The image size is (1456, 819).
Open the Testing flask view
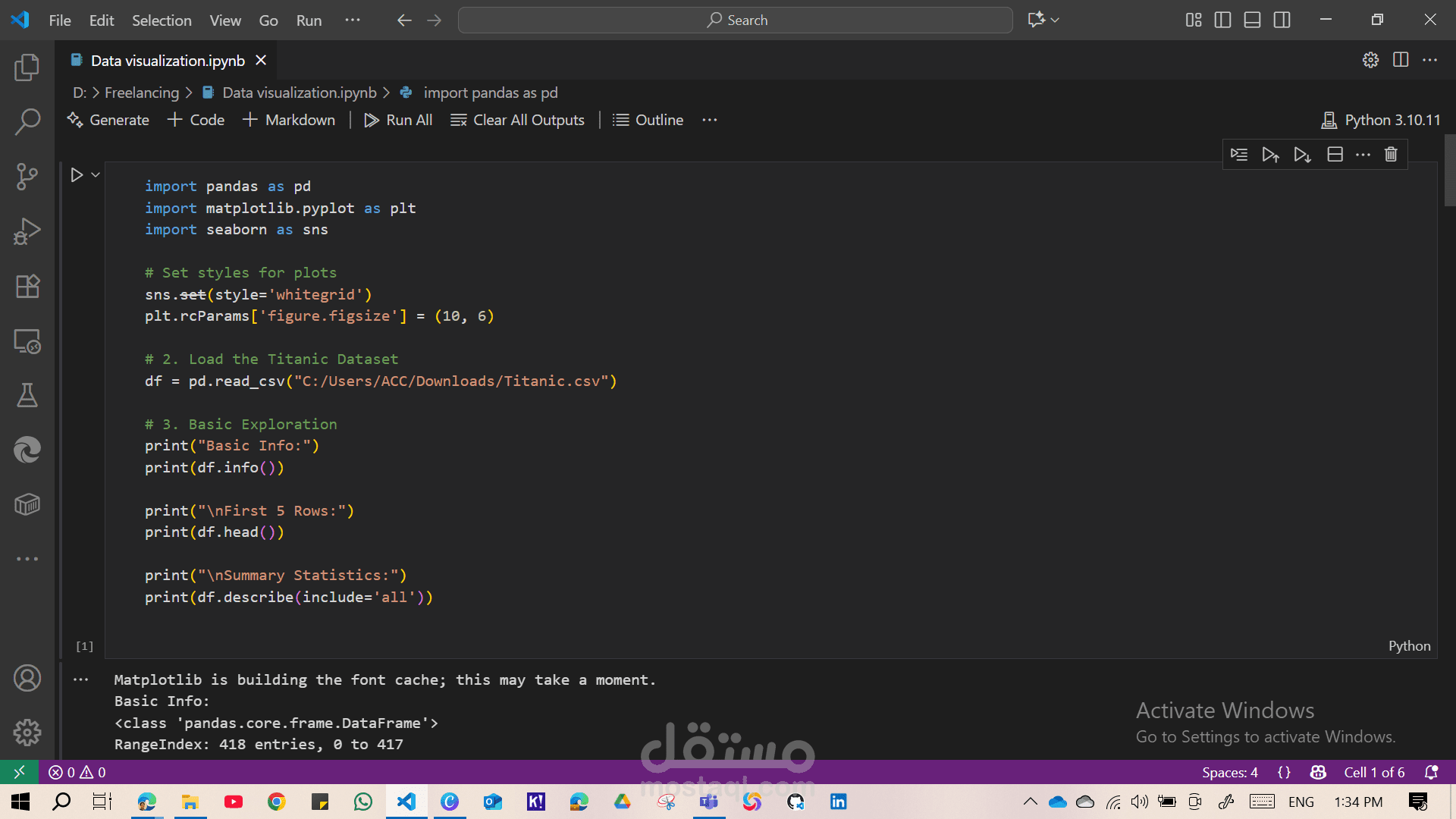27,395
